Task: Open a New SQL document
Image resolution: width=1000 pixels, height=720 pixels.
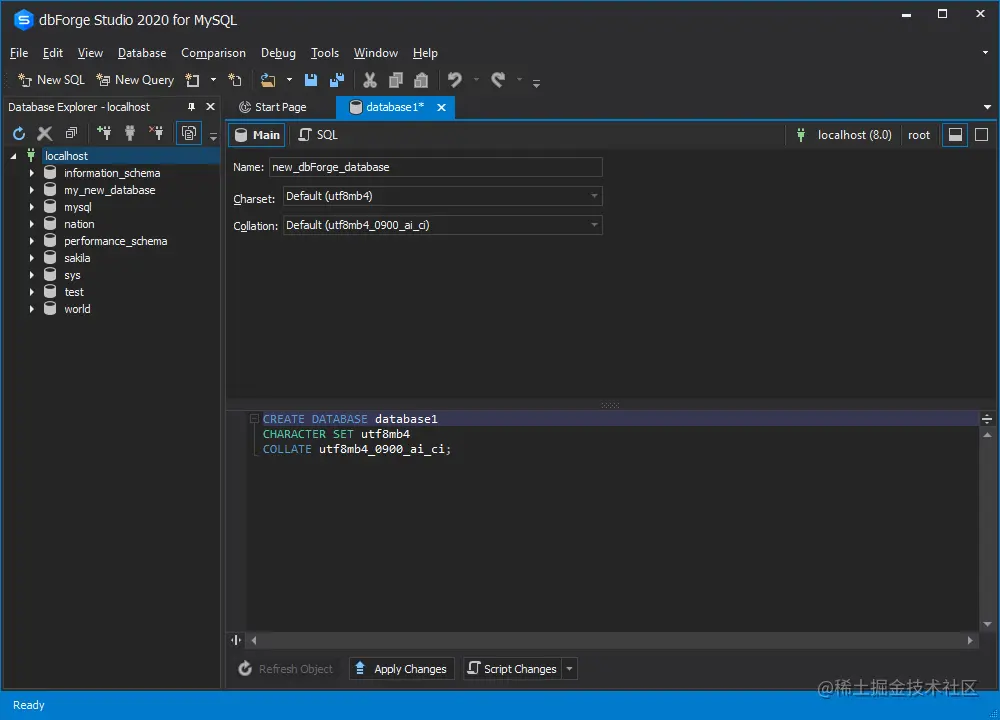Action: pos(50,79)
